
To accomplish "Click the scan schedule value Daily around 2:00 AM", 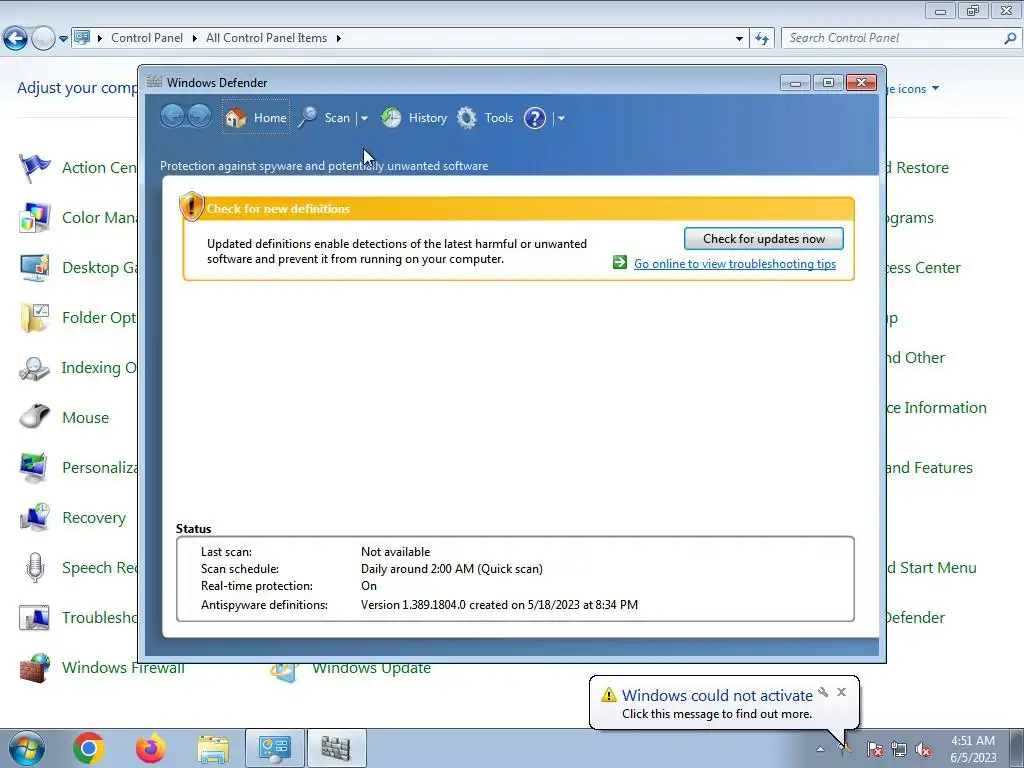I will tap(451, 569).
